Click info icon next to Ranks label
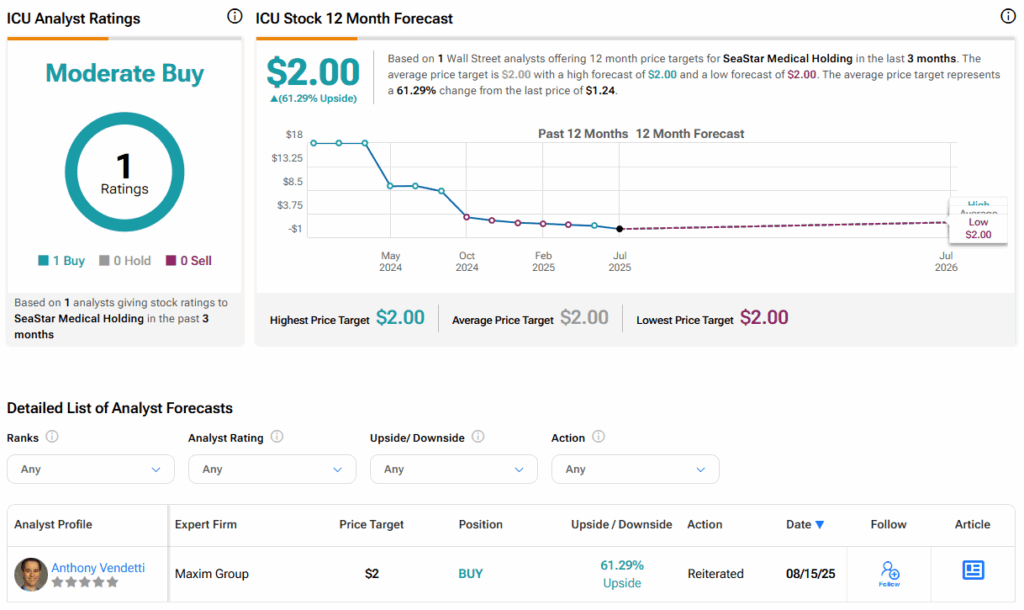Image resolution: width=1024 pixels, height=610 pixels. (52, 436)
